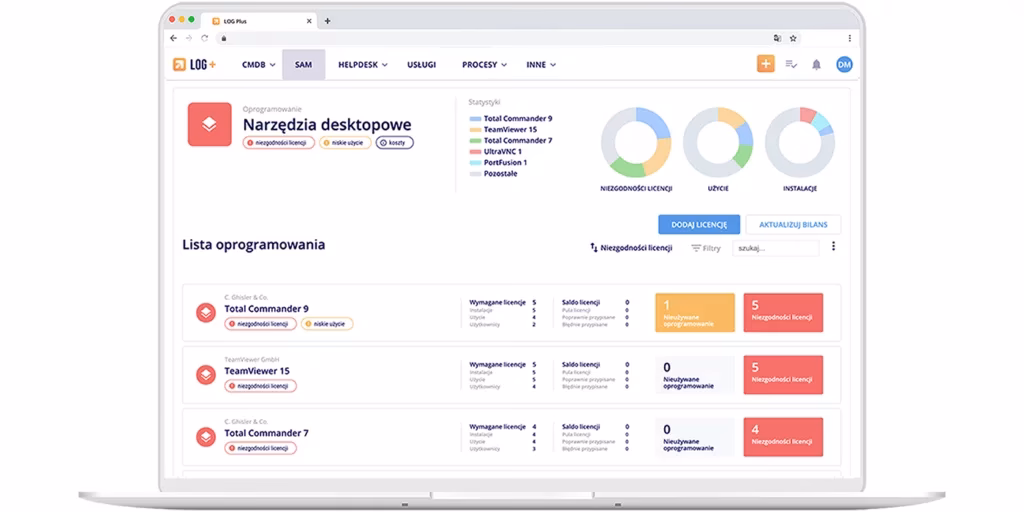This screenshot has width=1024, height=512.
Task: Click the browser back arrow
Action: click(173, 39)
